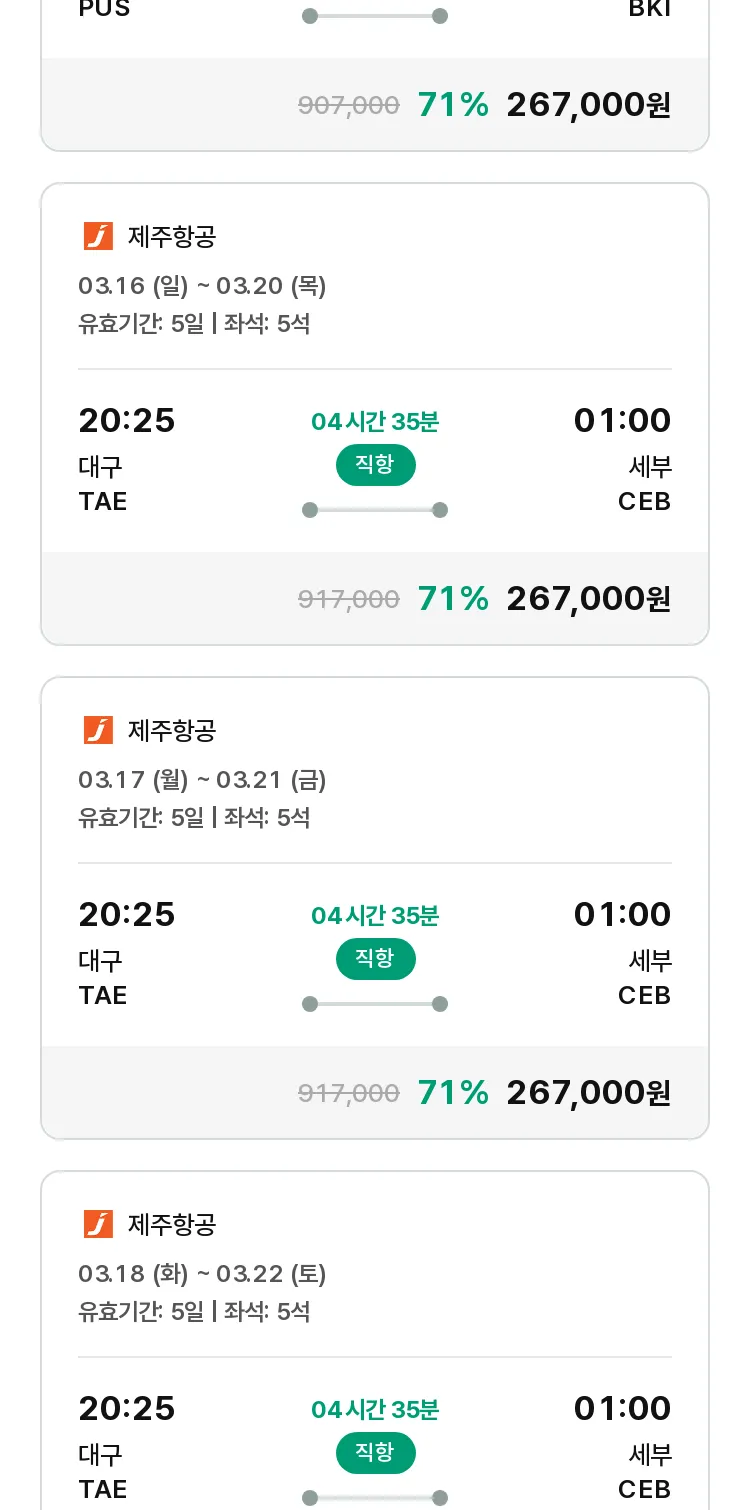750x1510 pixels.
Task: Click route line on 03.17 flight
Action: [375, 1004]
